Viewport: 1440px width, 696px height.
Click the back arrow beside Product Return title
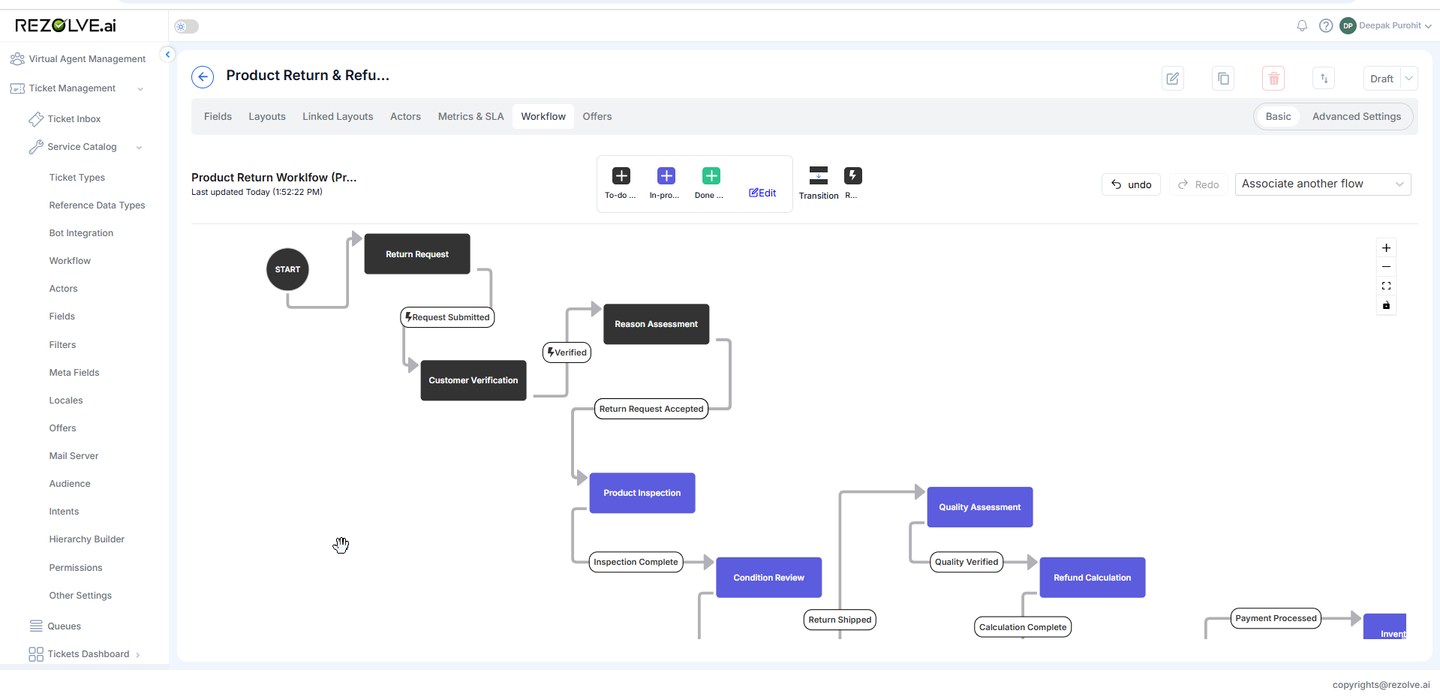(203, 77)
